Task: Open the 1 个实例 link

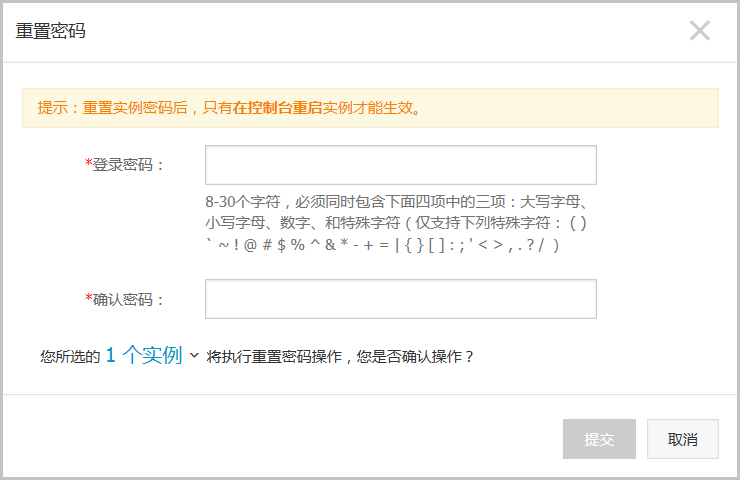Action: click(143, 355)
